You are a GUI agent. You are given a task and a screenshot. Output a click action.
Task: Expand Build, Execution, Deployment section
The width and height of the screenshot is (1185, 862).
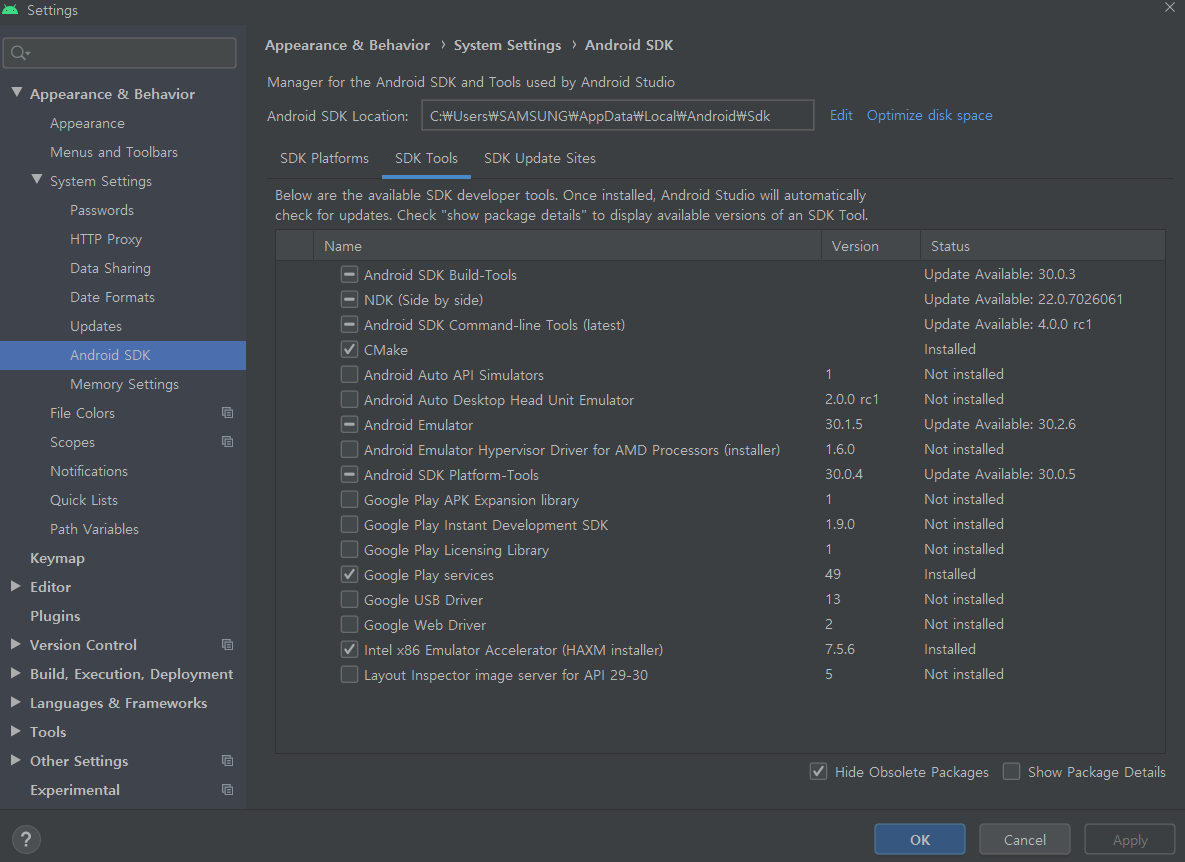point(16,673)
